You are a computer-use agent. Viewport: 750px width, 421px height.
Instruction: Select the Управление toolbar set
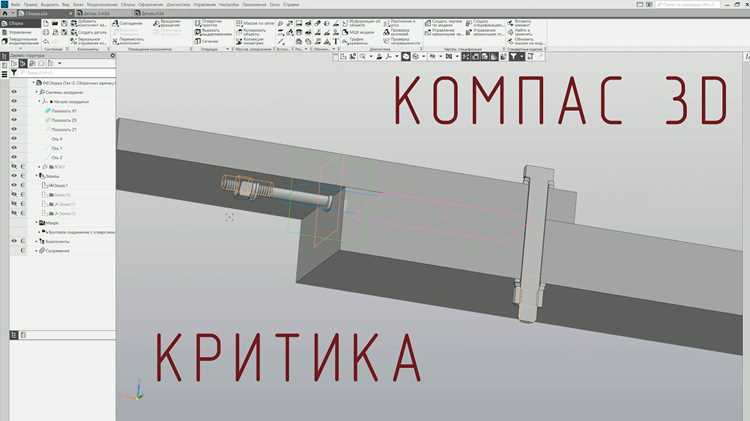click(x=20, y=32)
